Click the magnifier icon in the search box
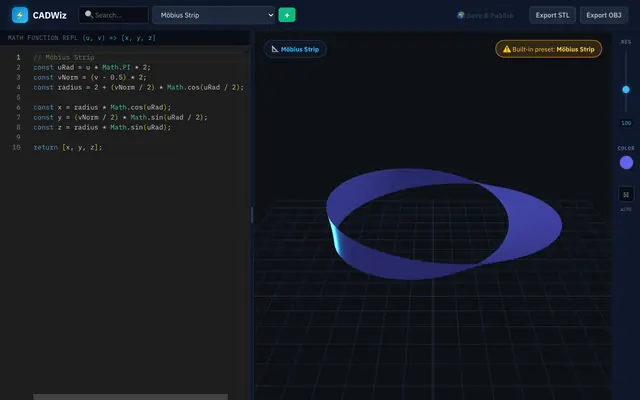Viewport: 640px width, 400px height. click(x=89, y=15)
